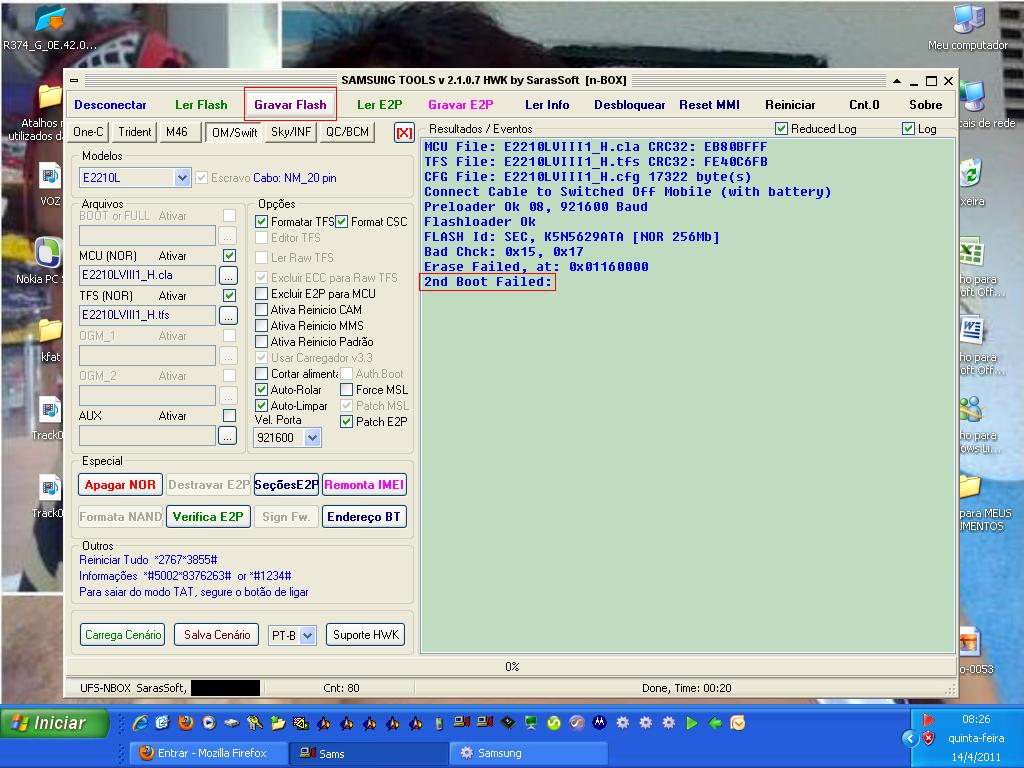Enable Ativa Reinicio CAM checkbox
Image resolution: width=1024 pixels, height=768 pixels.
pyautogui.click(x=261, y=310)
